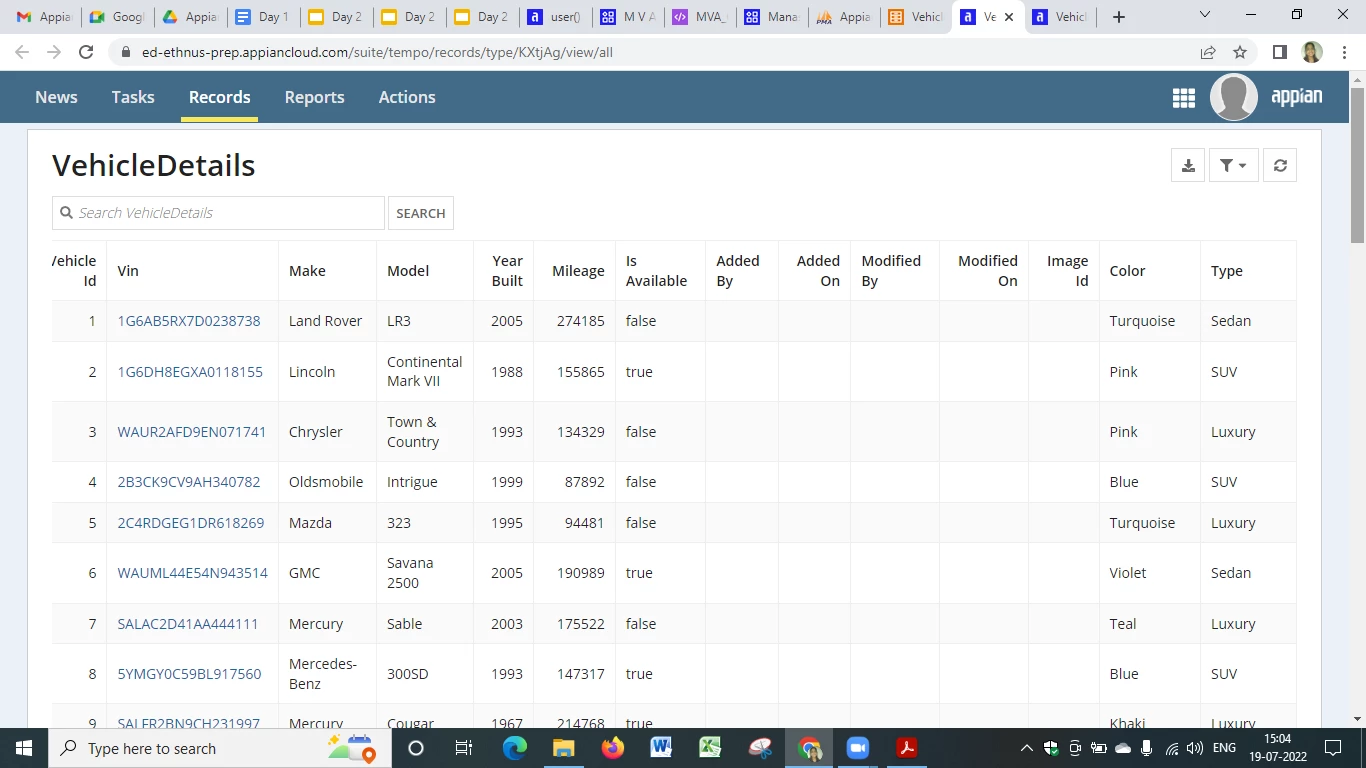Viewport: 1366px width, 768px height.
Task: Go back in browser history
Action: click(x=22, y=52)
